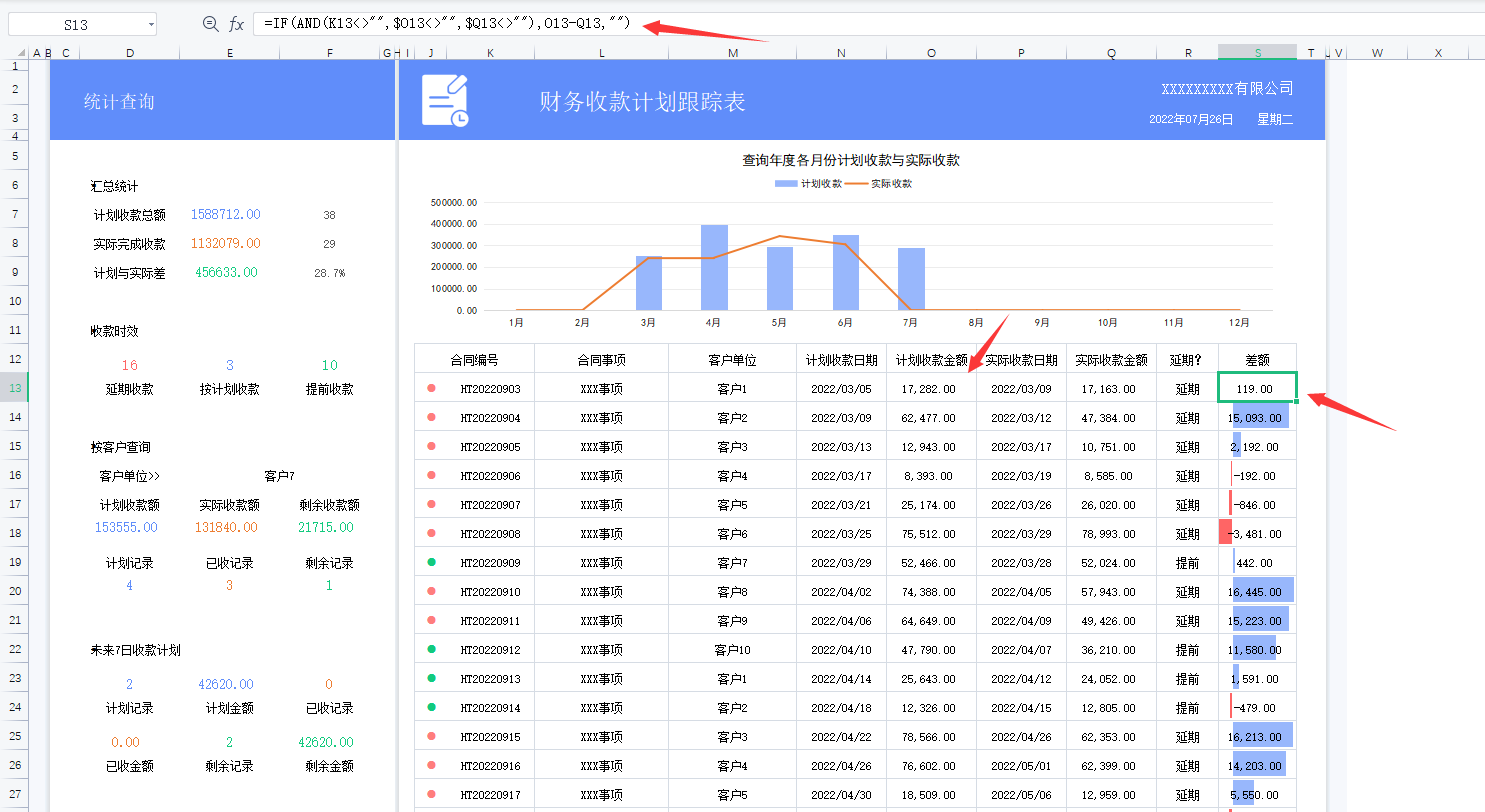Image resolution: width=1485 pixels, height=812 pixels.
Task: Click the 延期? column heading
Action: coord(1187,359)
